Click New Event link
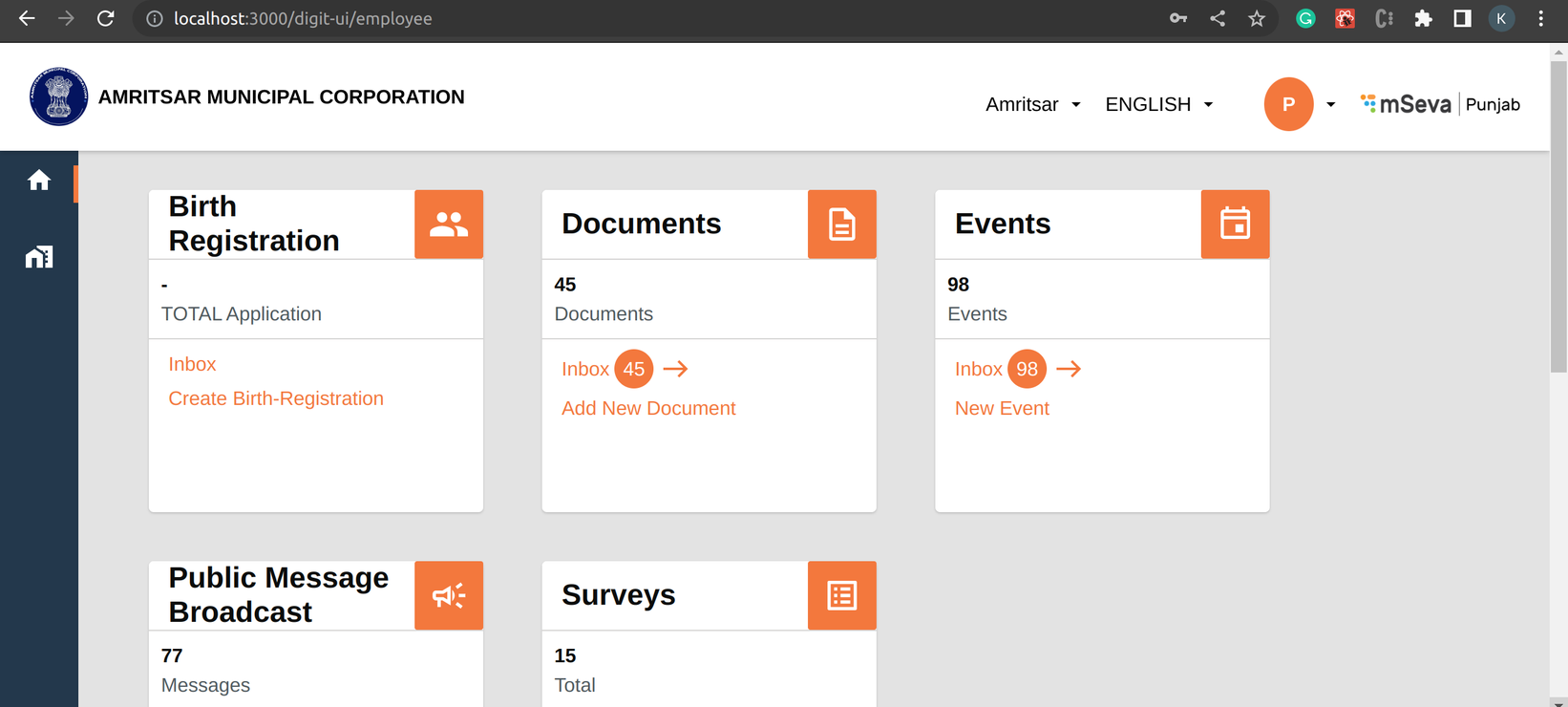Screen dimensions: 1568x707 click(1002, 408)
